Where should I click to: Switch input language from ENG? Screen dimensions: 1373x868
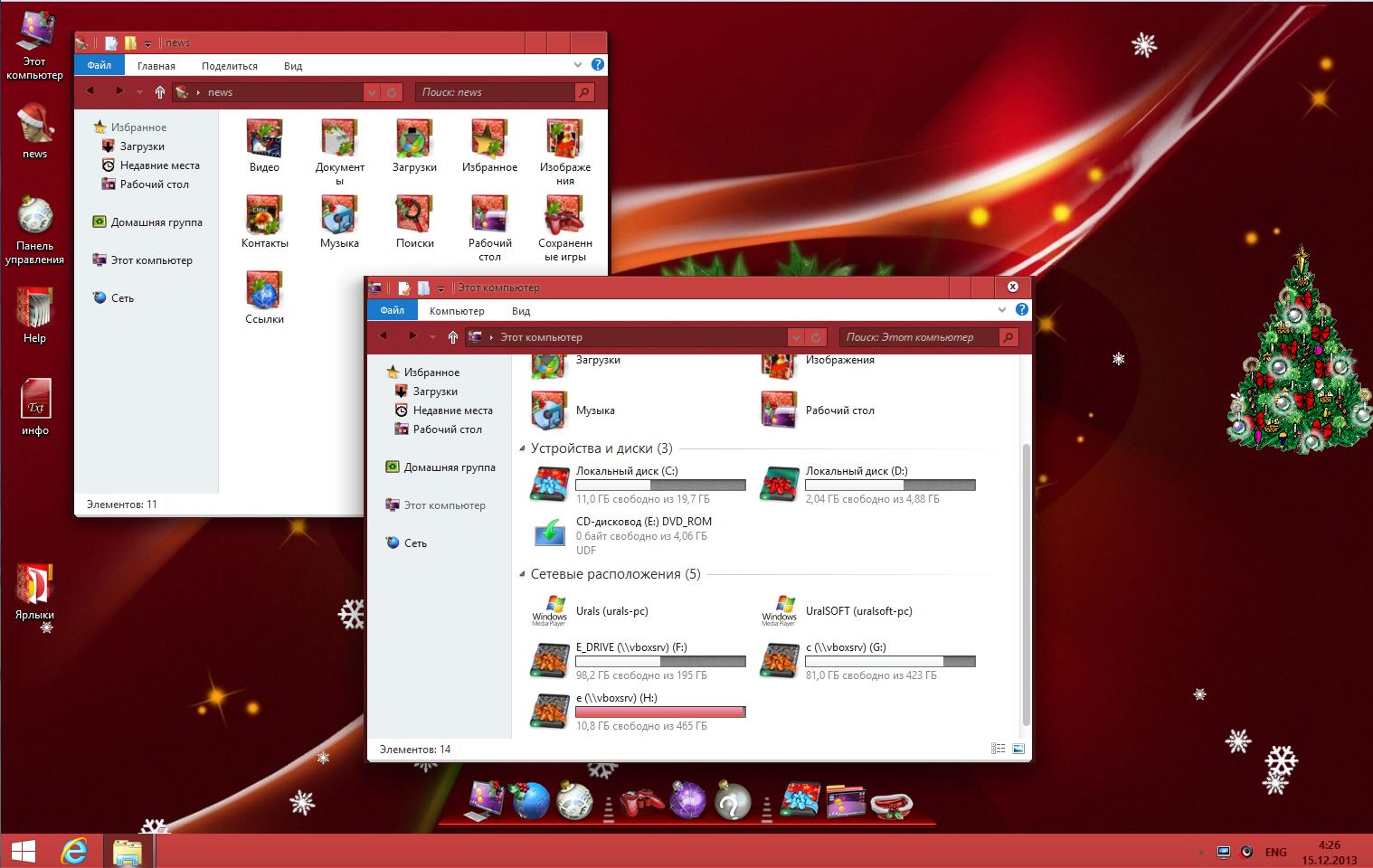coord(1275,852)
